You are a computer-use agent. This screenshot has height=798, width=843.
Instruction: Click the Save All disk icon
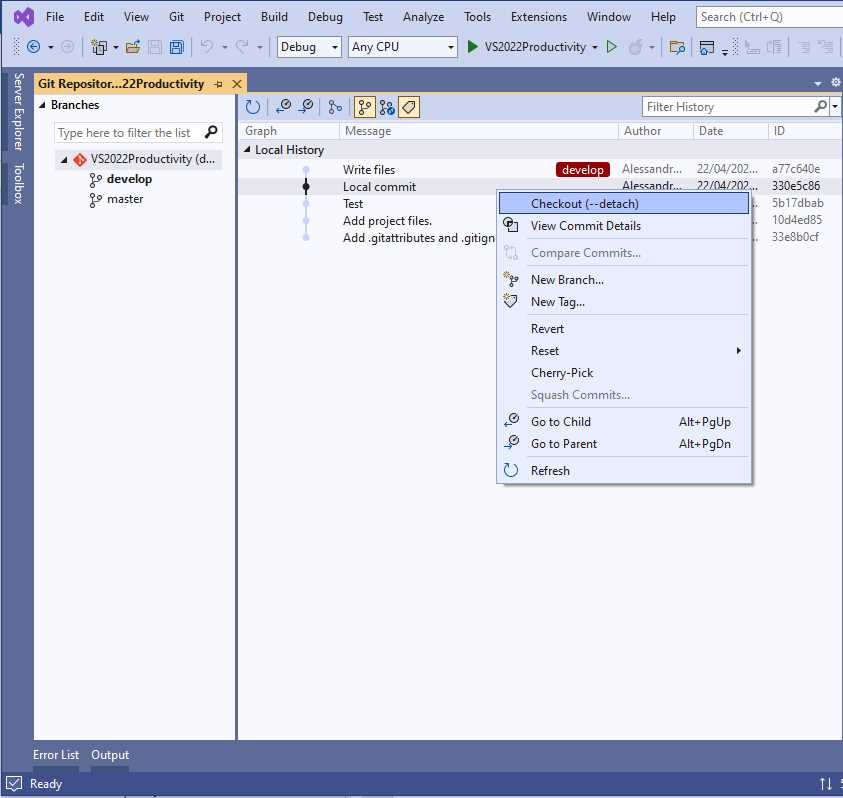177,47
